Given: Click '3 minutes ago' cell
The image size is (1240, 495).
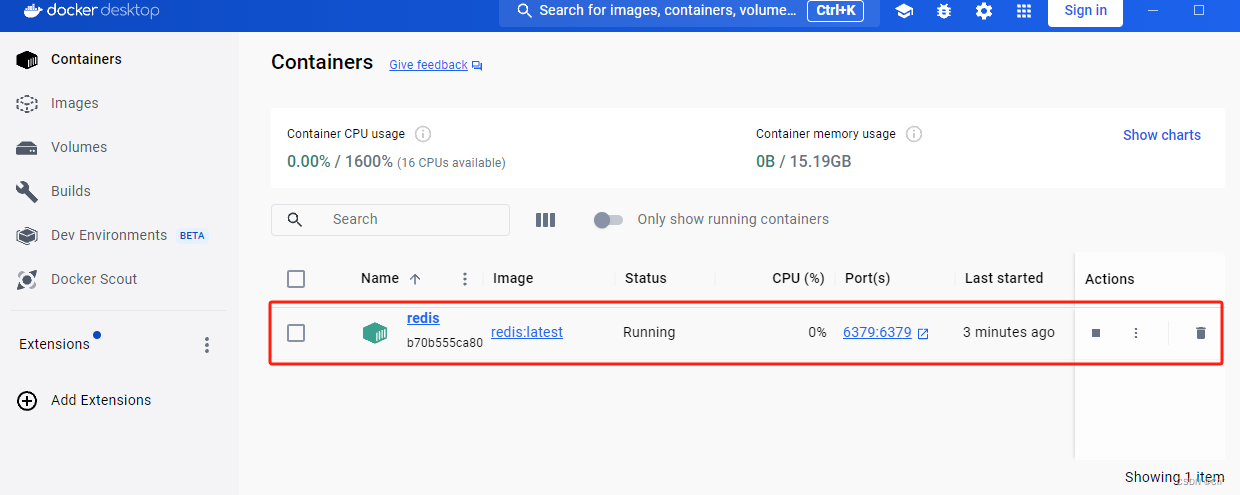Looking at the screenshot, I should [x=1009, y=332].
